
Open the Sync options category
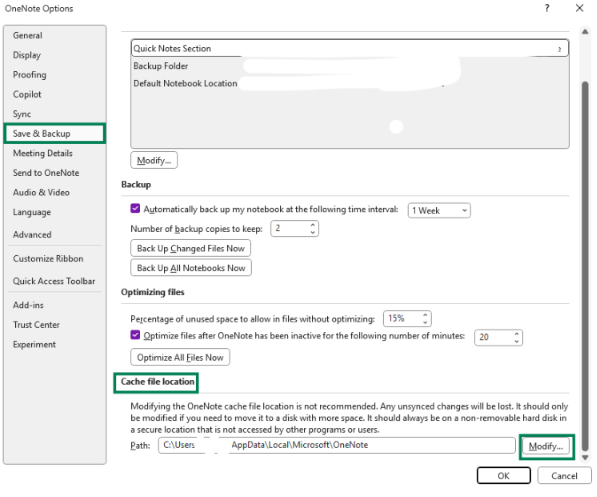(x=22, y=114)
